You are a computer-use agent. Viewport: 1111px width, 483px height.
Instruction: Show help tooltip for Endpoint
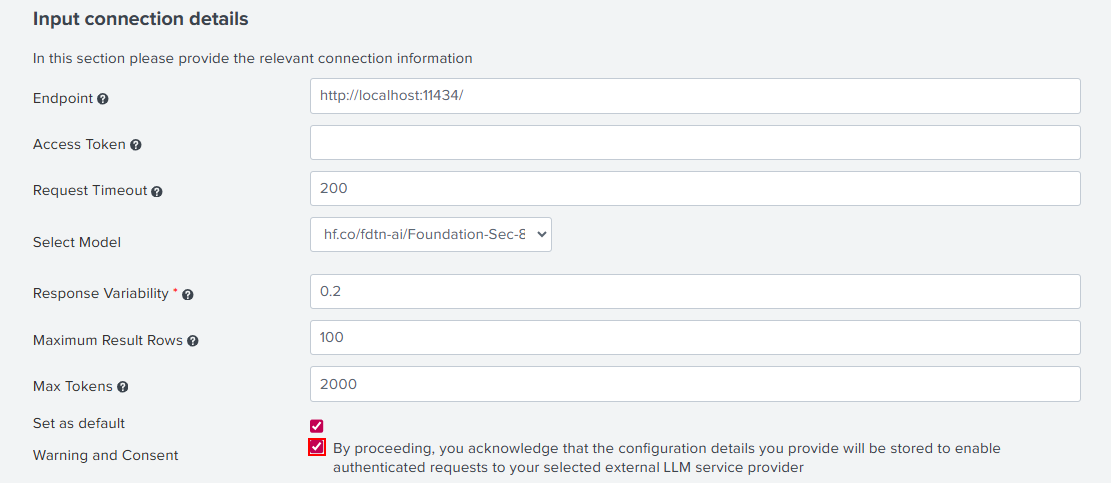click(x=102, y=99)
